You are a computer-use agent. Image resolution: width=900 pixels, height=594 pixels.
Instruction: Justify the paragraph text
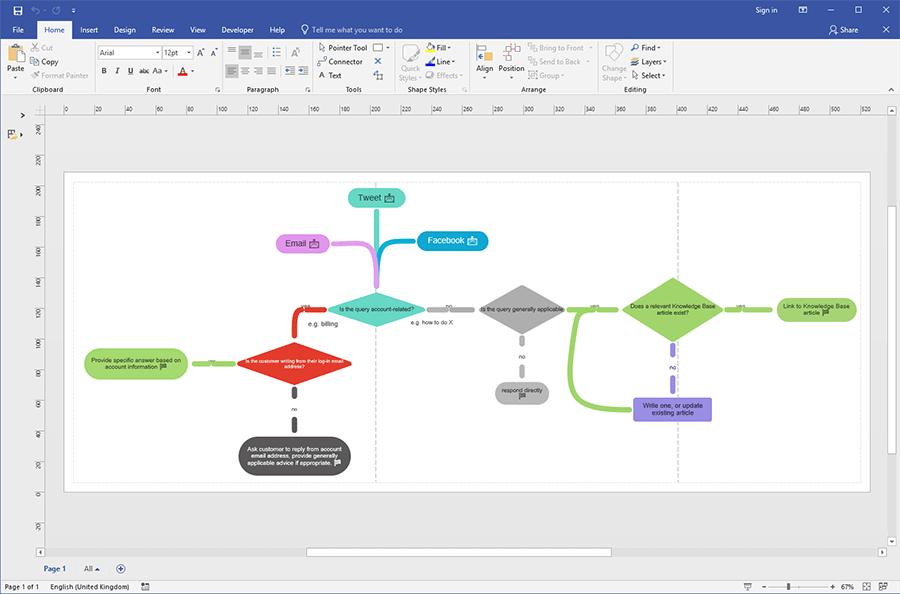(271, 71)
